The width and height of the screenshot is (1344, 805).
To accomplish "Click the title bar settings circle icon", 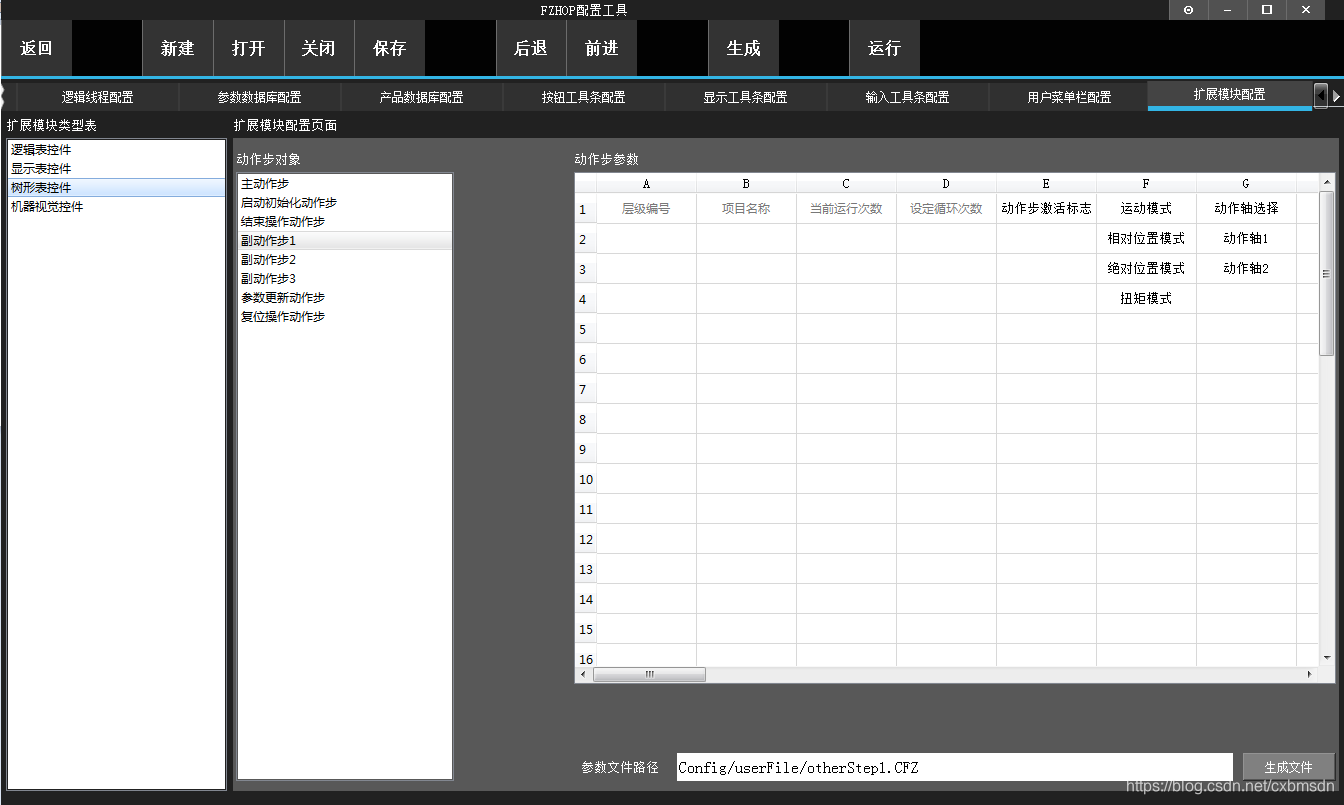I will [1188, 9].
